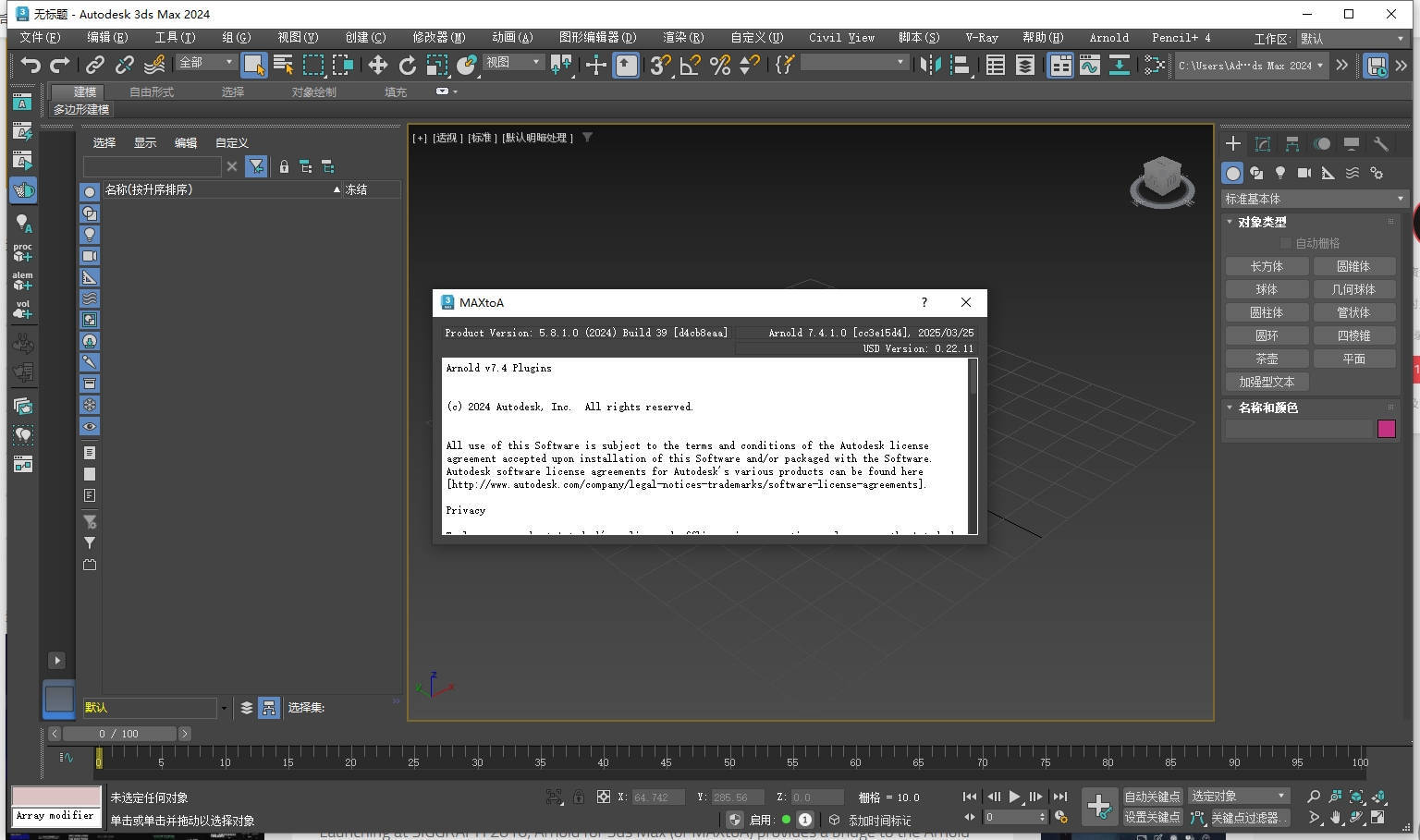Collapse the 对象类型 rollout
This screenshot has width=1420, height=840.
pos(1262,222)
